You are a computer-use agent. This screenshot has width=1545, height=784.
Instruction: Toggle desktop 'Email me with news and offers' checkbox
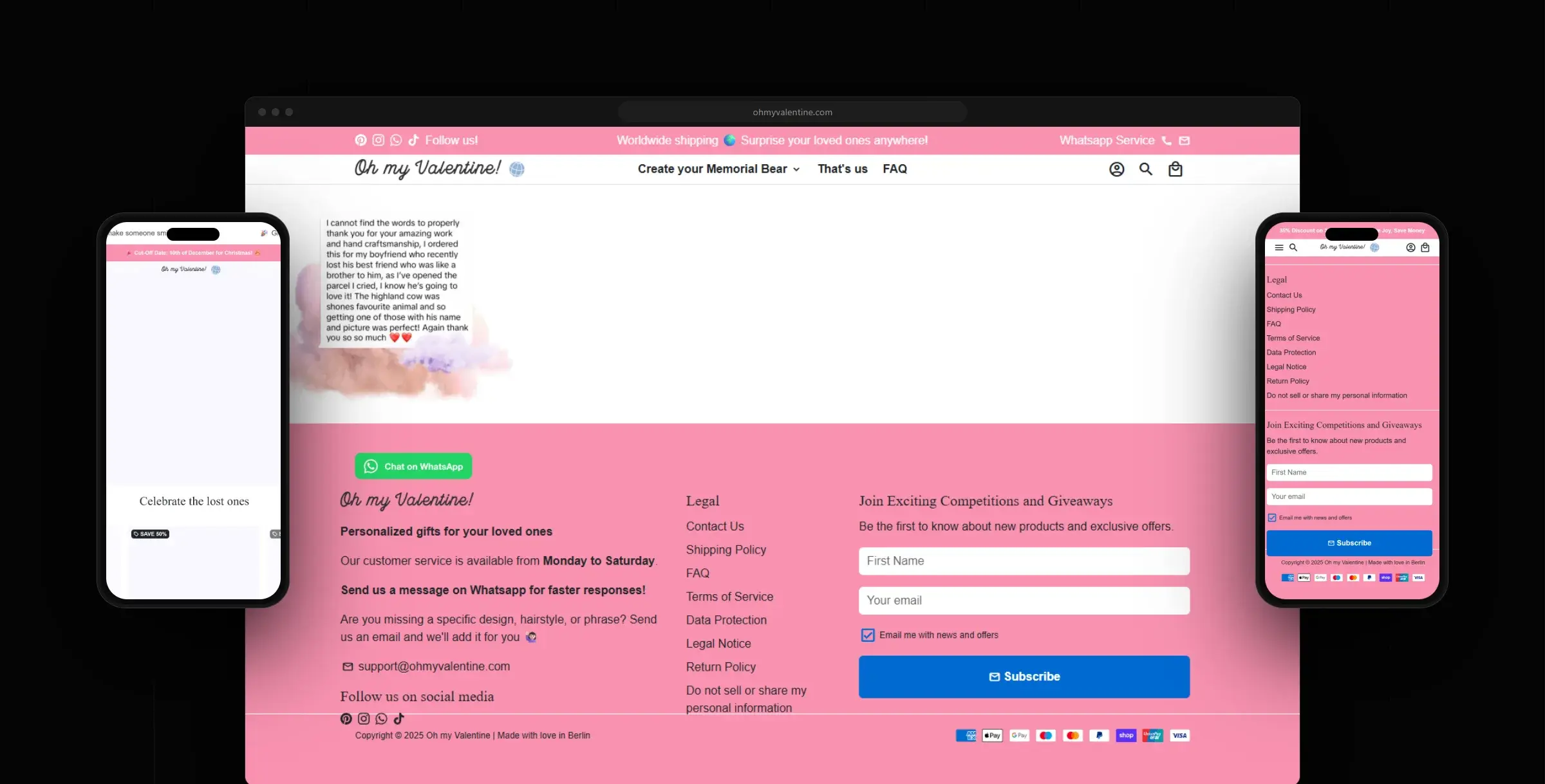pos(868,635)
